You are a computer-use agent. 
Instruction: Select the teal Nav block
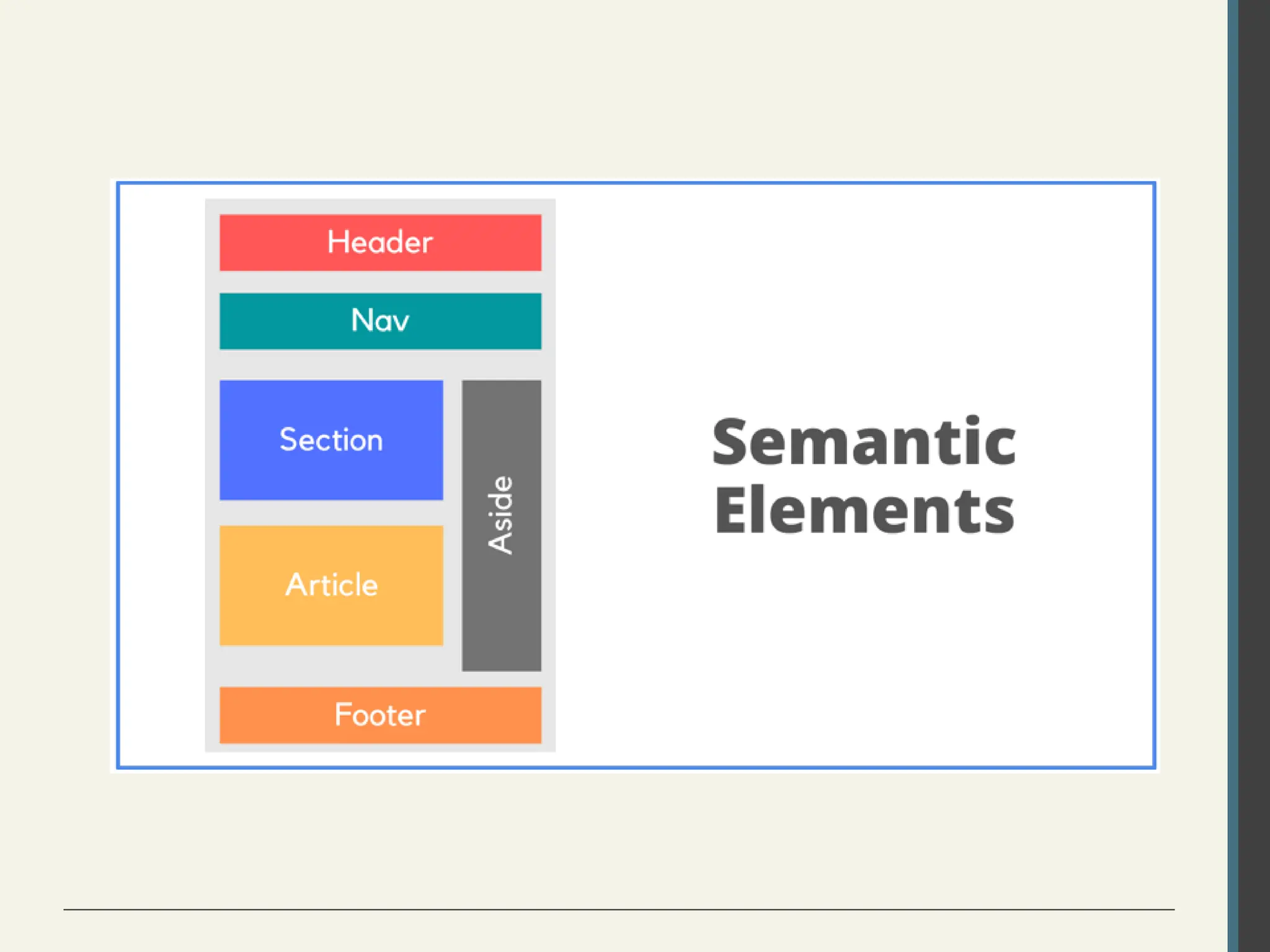click(380, 321)
